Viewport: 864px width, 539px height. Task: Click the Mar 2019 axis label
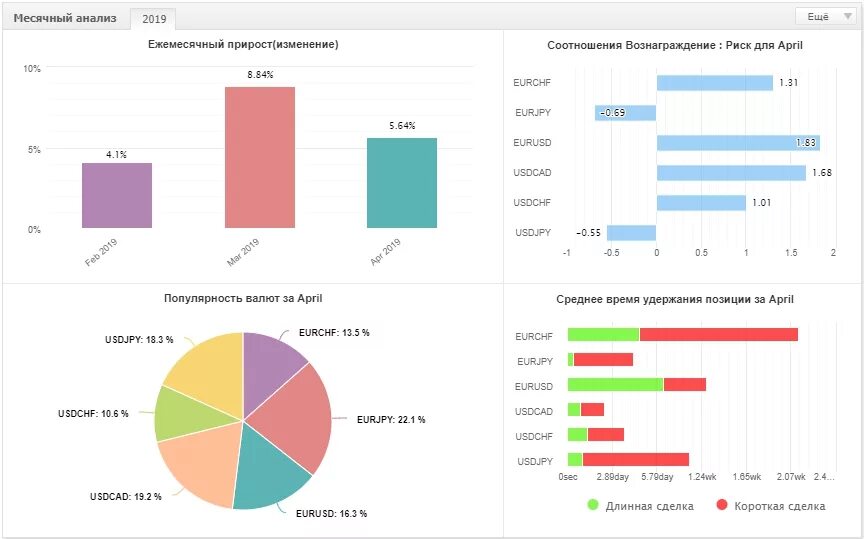[x=243, y=252]
